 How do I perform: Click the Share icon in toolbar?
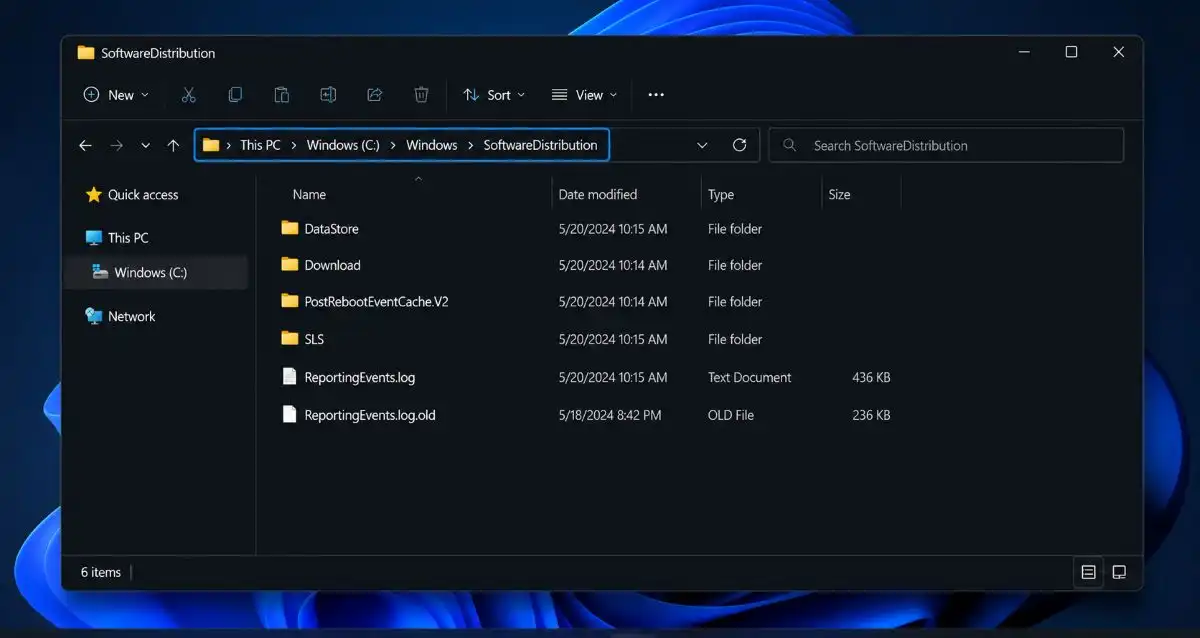[375, 95]
